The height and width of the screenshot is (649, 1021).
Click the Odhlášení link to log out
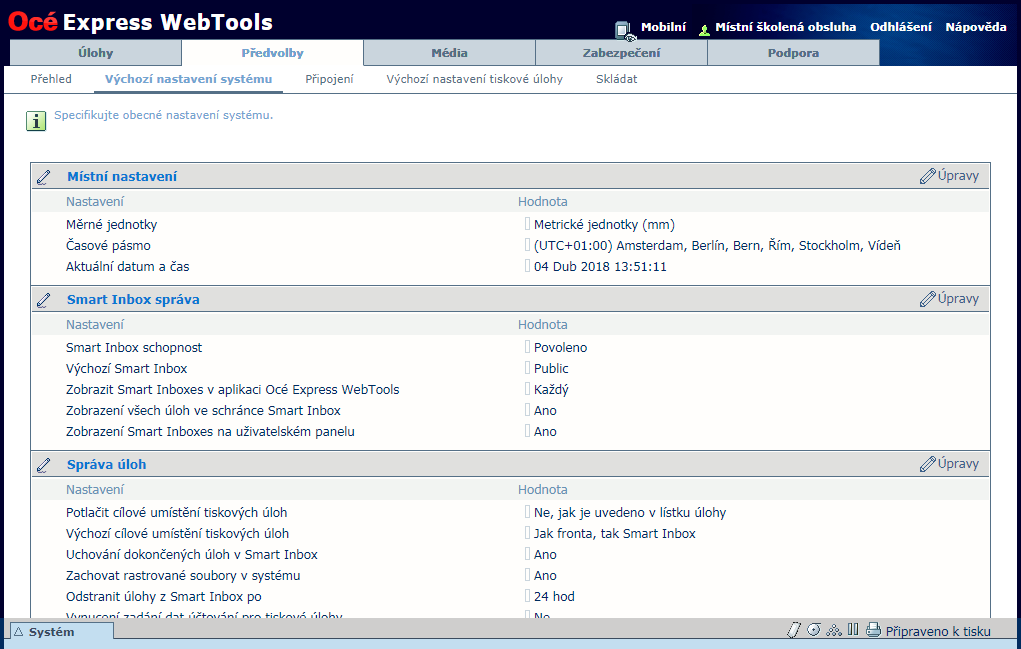click(901, 27)
